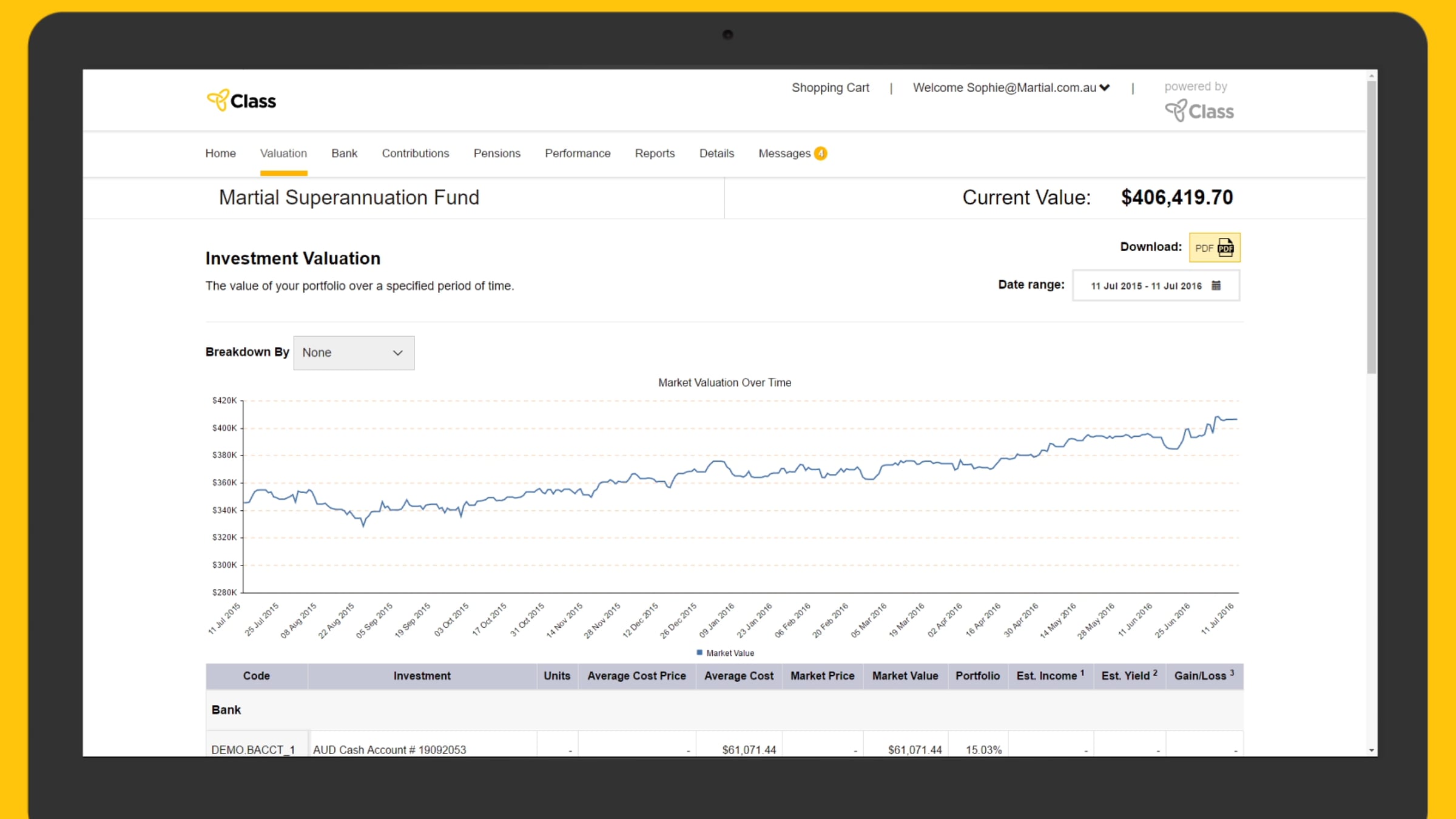Screen dimensions: 1456x819
Task: Click the scrollbar up arrow
Action: (x=1372, y=76)
